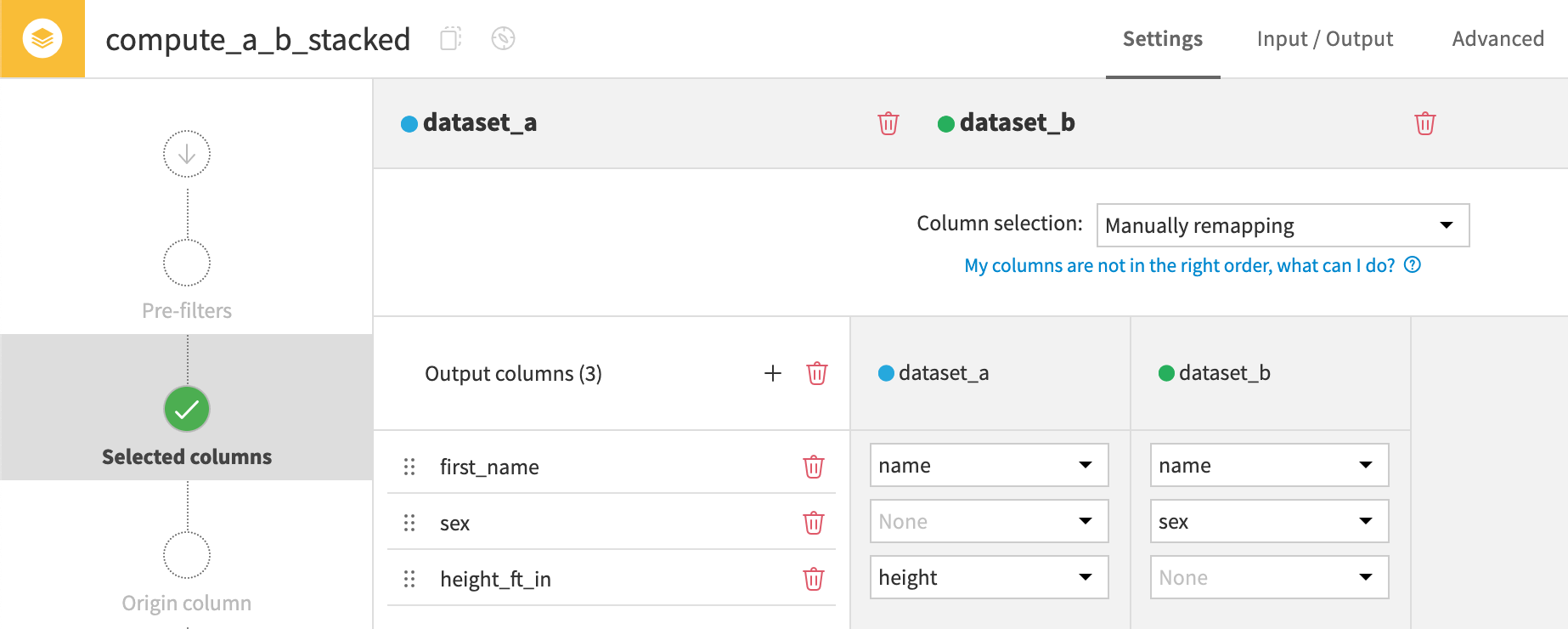Screen dimensions: 1568x629
Task: Click the dataset_b column header label
Action: click(x=1225, y=373)
